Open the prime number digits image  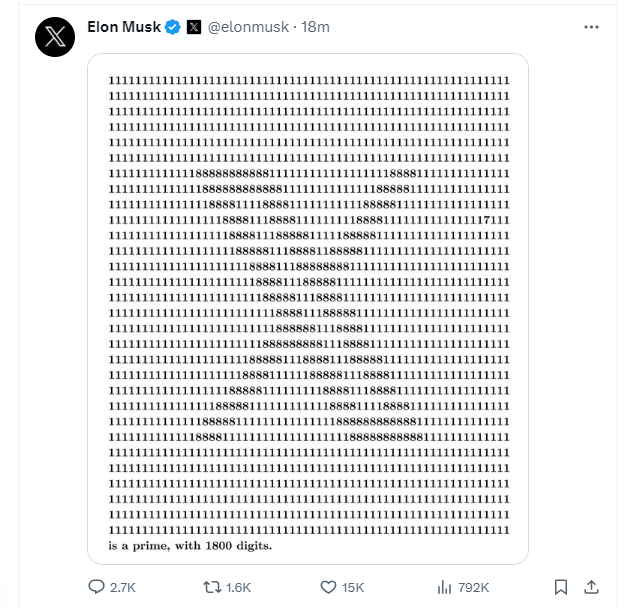click(308, 309)
